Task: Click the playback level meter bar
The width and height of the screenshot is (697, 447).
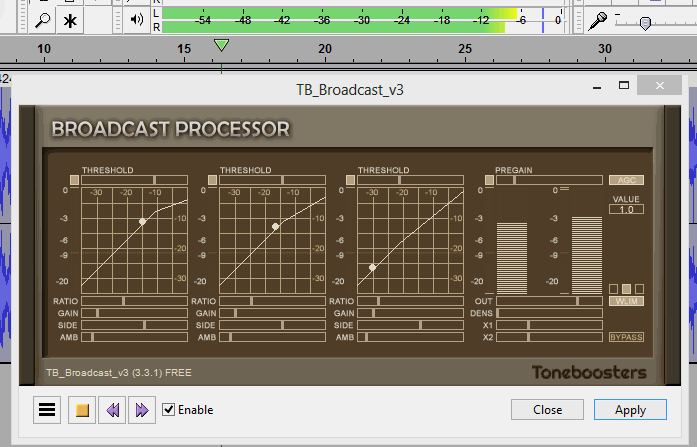Action: click(x=362, y=20)
